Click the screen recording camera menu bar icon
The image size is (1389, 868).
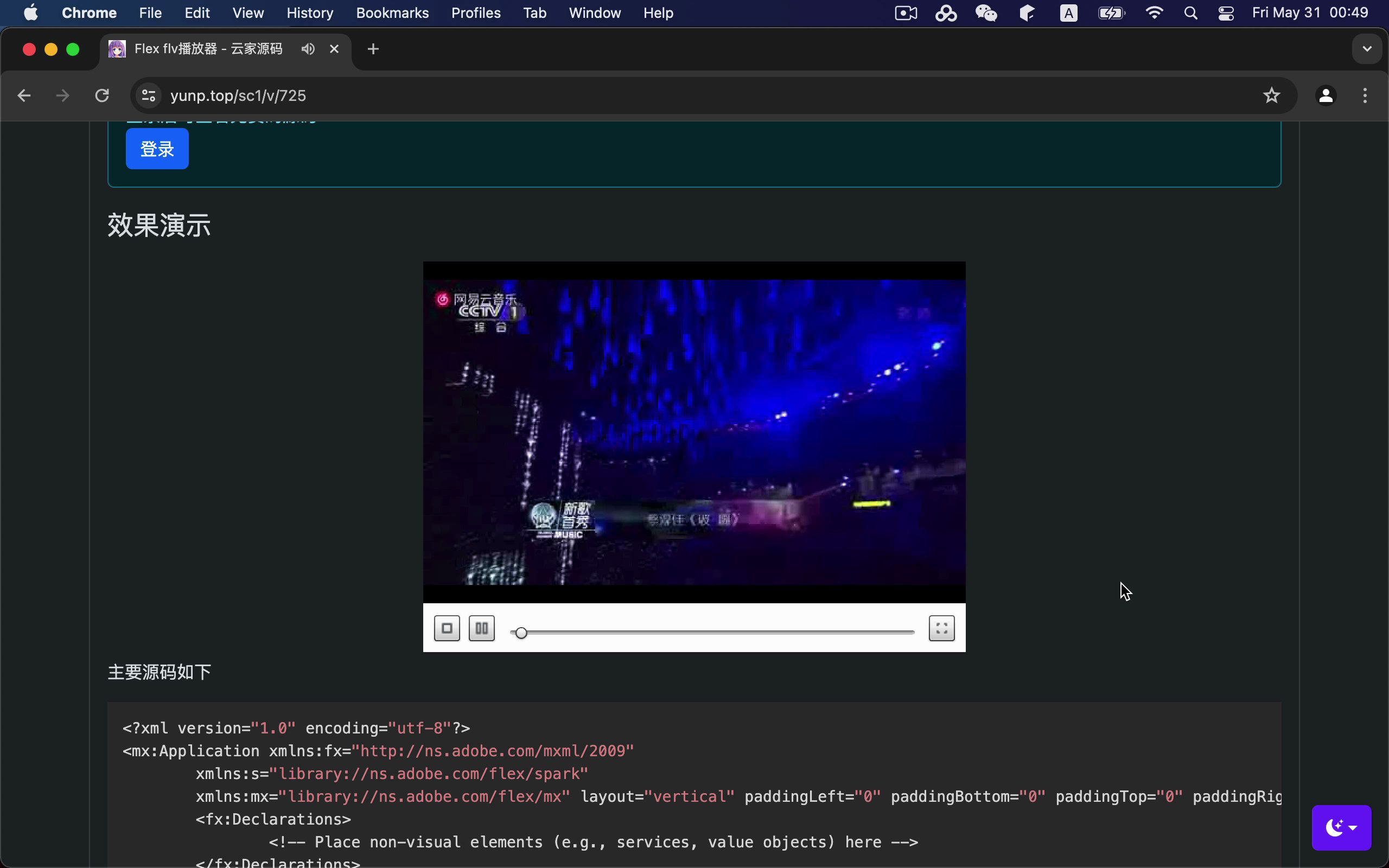[906, 12]
